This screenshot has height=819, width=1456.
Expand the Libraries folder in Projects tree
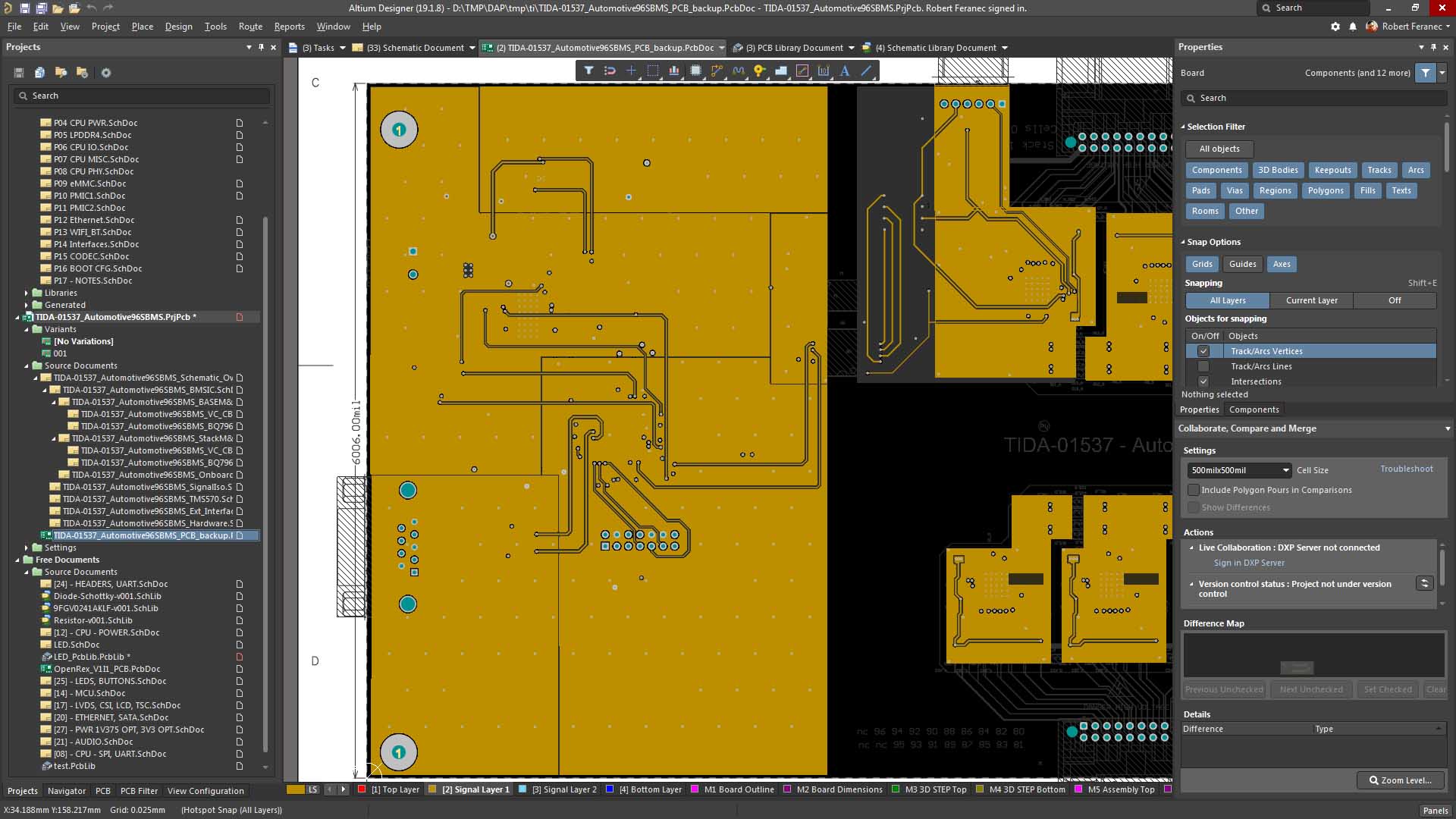point(27,293)
